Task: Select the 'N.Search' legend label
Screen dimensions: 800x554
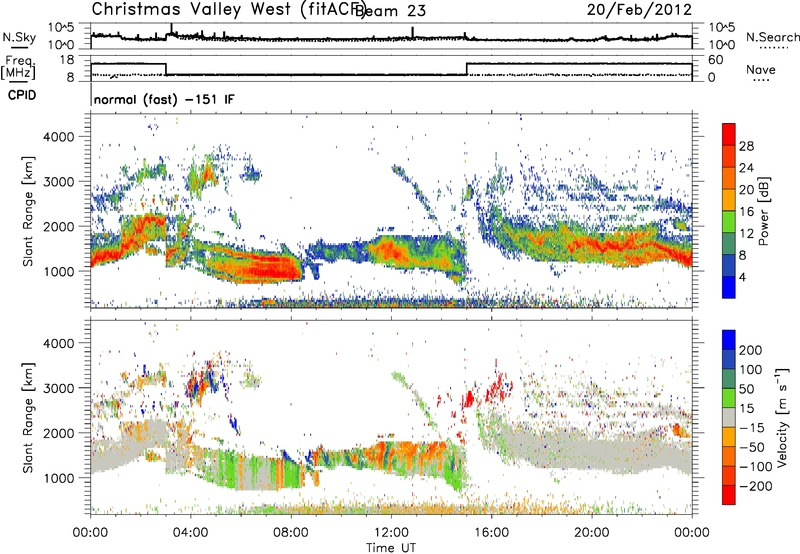Action: (772, 37)
